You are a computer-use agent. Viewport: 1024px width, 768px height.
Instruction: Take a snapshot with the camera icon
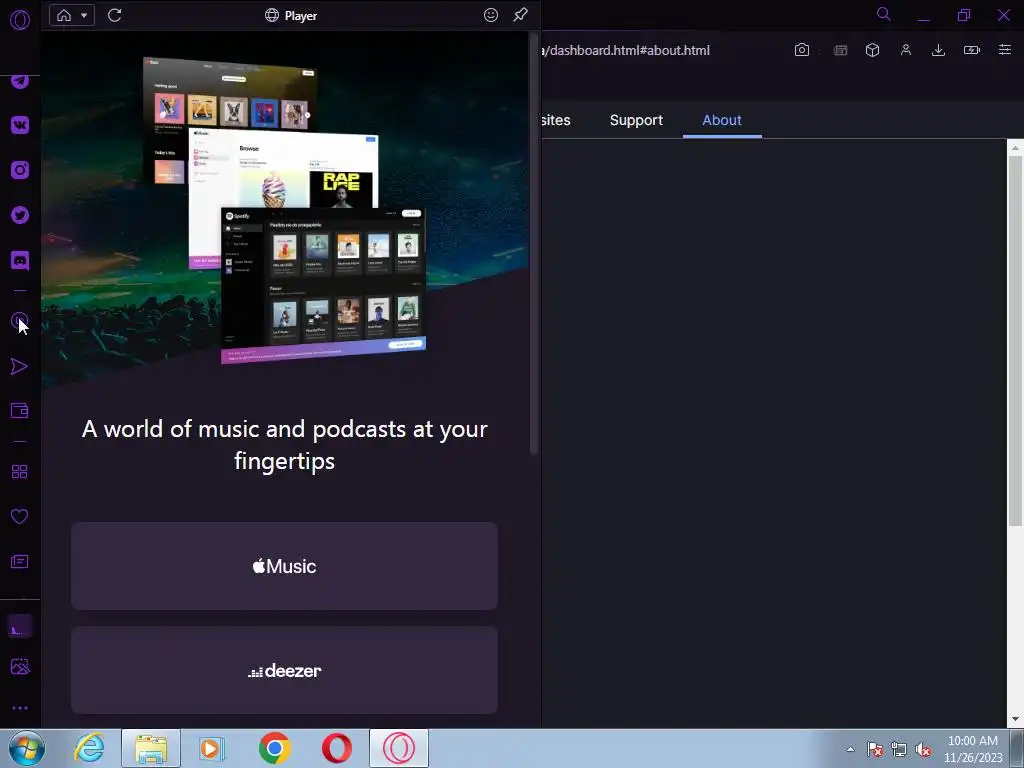coord(802,50)
